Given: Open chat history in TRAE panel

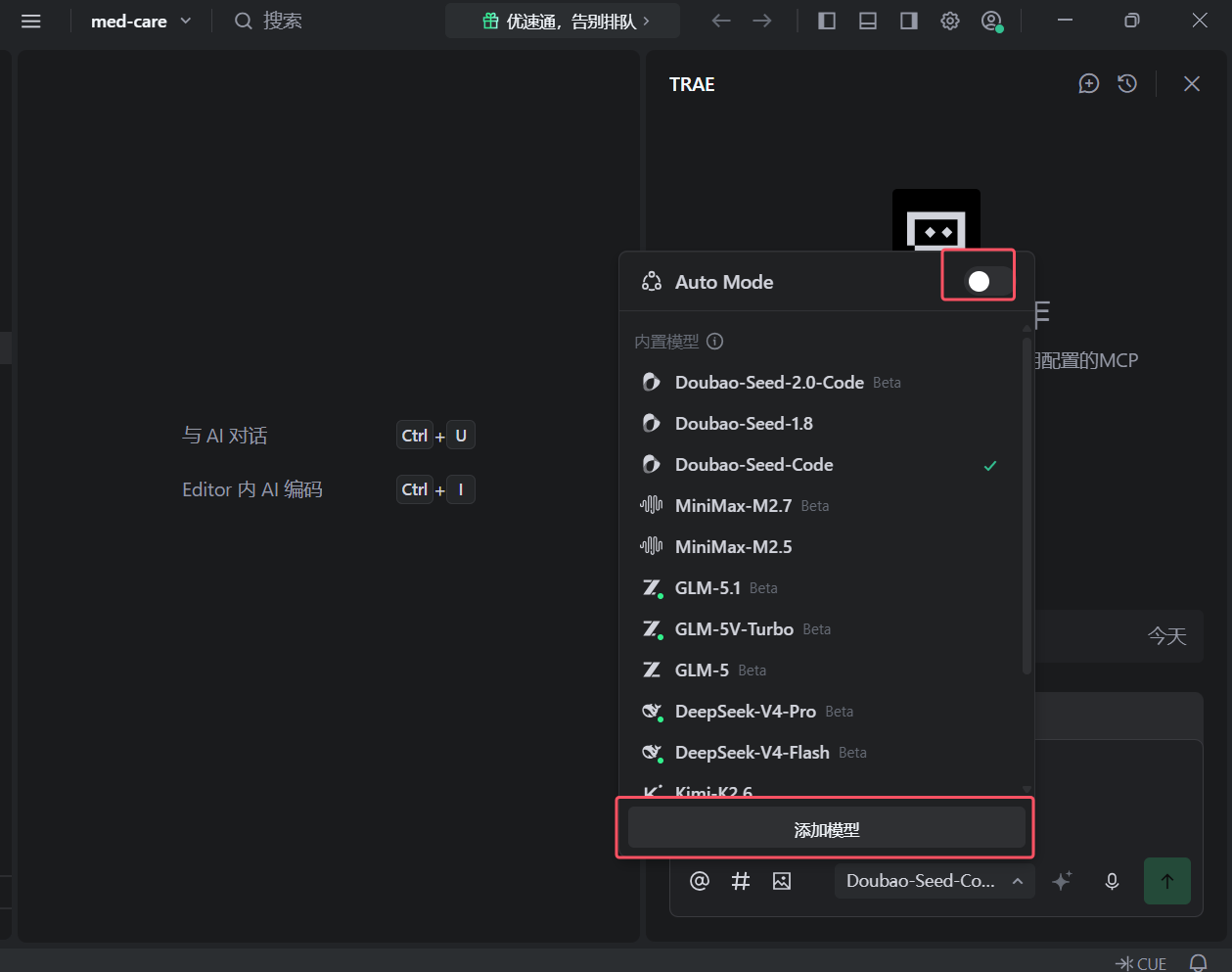Looking at the screenshot, I should [1127, 84].
